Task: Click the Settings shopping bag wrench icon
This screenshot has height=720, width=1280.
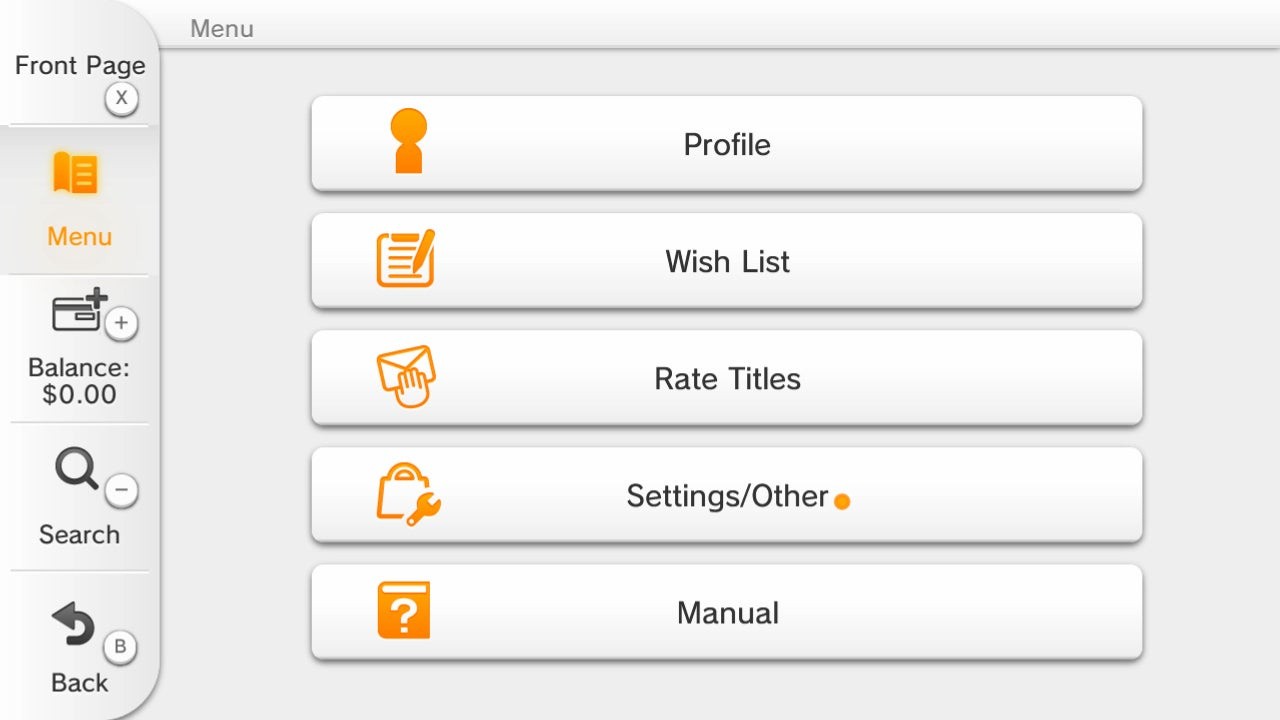Action: click(407, 494)
